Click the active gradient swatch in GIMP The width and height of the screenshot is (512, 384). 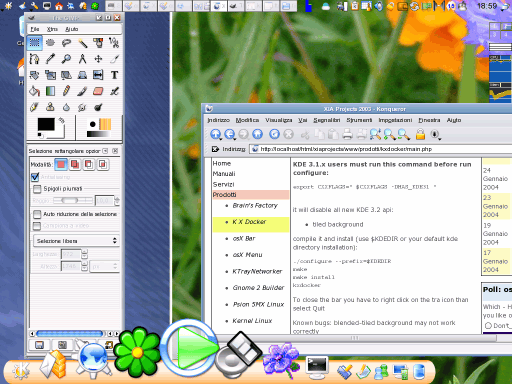(x=98, y=134)
